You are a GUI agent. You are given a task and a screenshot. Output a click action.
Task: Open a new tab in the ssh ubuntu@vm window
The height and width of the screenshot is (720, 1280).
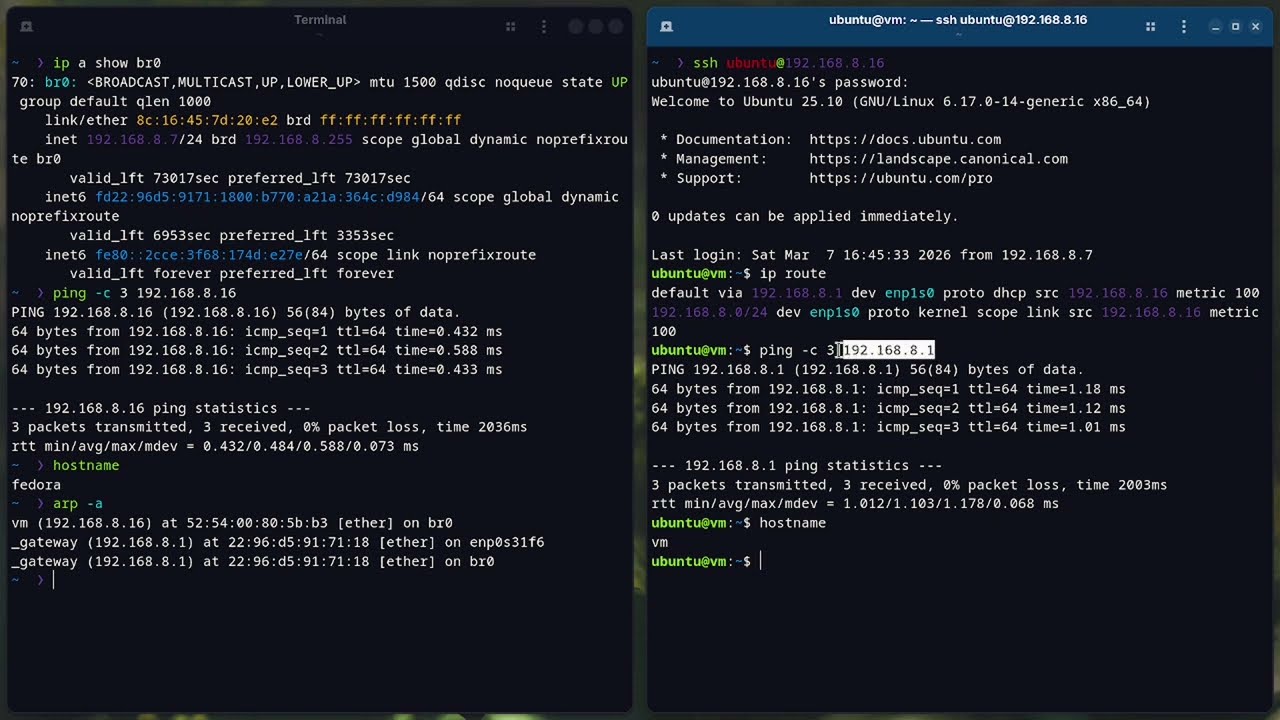pos(667,27)
